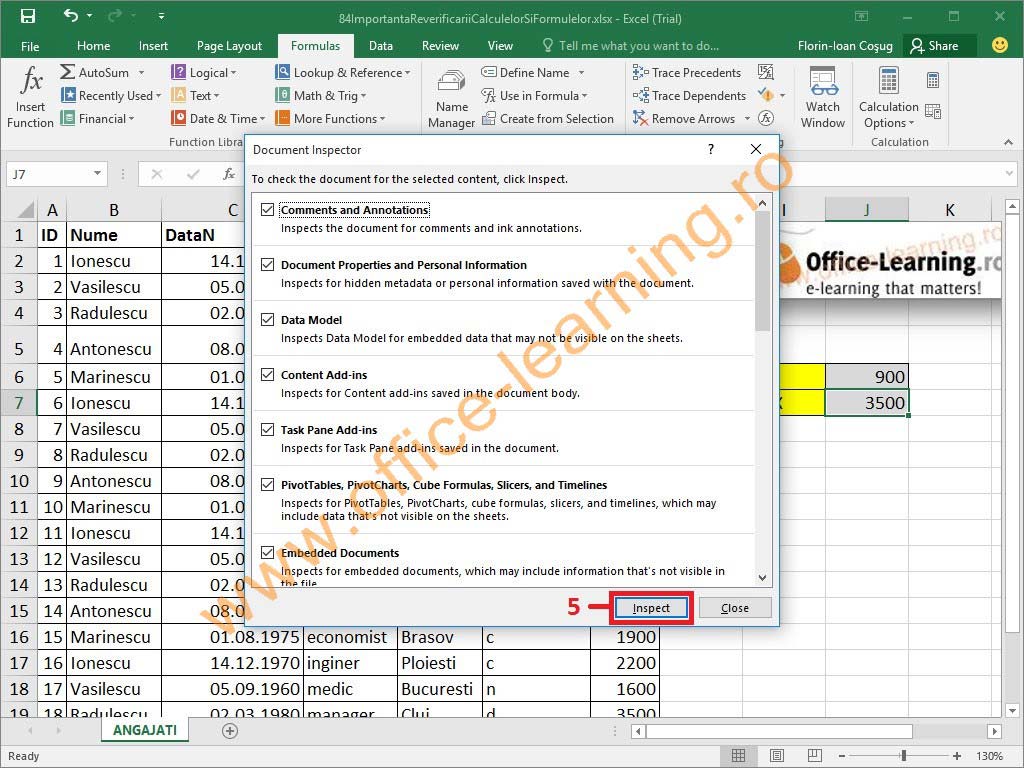Switch to the Page Layout tab
This screenshot has width=1024, height=768.
(x=229, y=46)
